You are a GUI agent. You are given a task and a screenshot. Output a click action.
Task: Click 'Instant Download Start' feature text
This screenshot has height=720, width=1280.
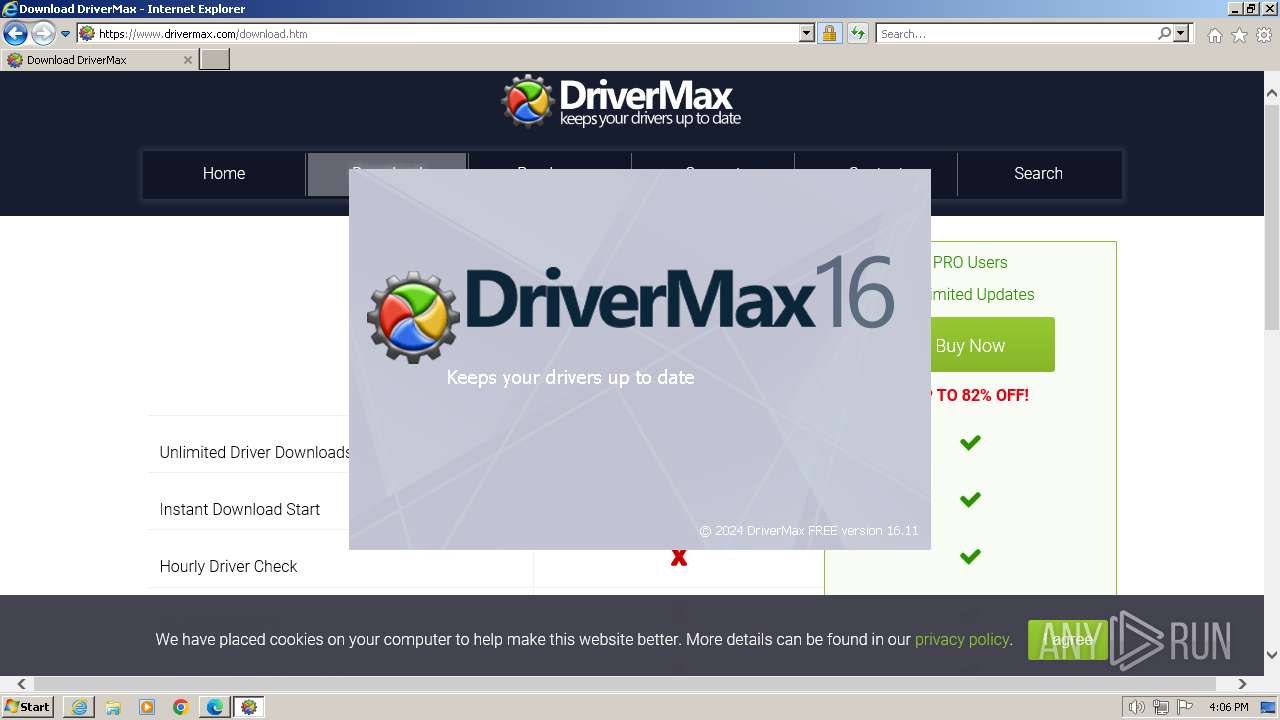pyautogui.click(x=240, y=509)
